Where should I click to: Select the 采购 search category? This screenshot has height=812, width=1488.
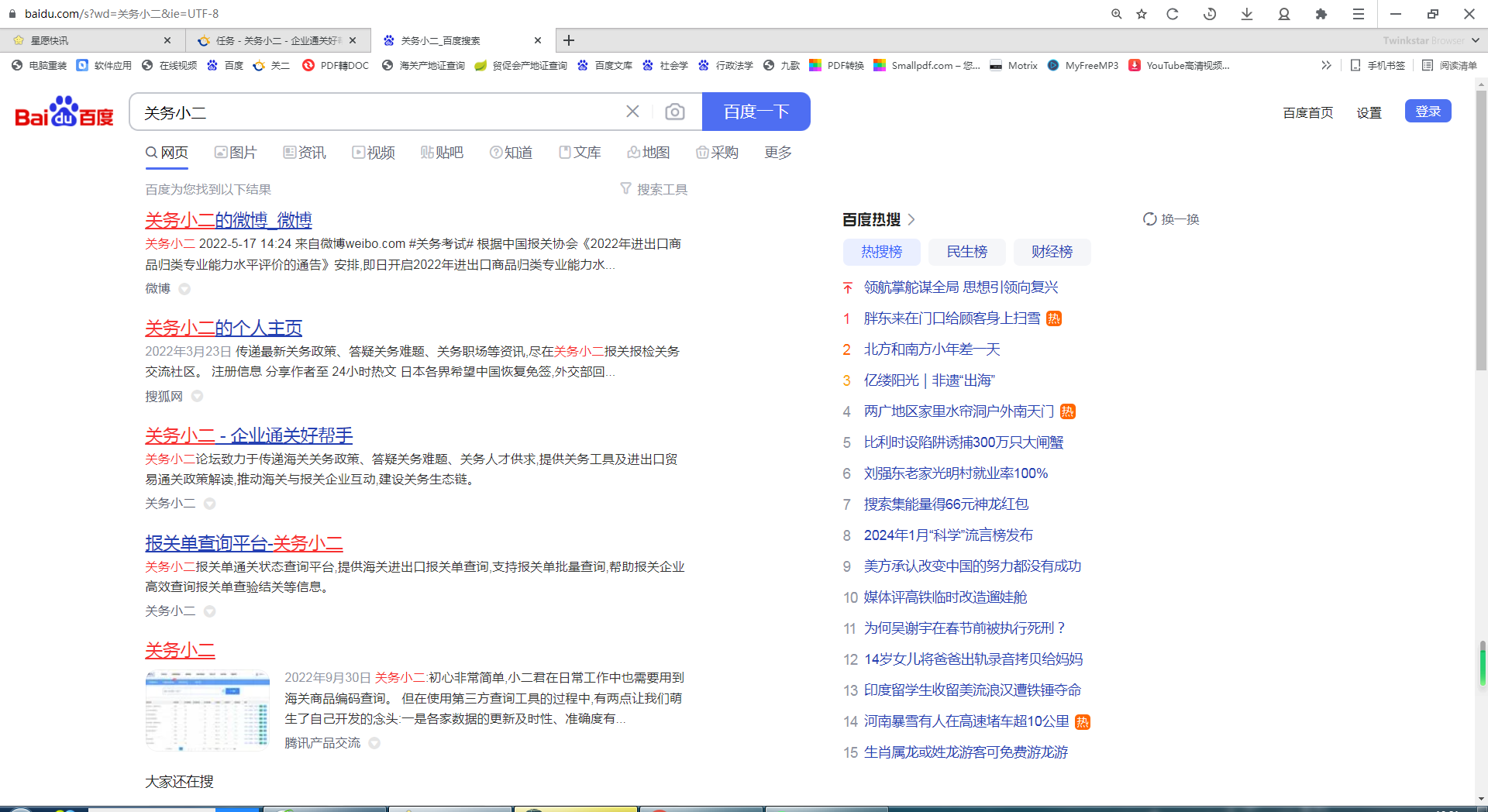pyautogui.click(x=718, y=153)
